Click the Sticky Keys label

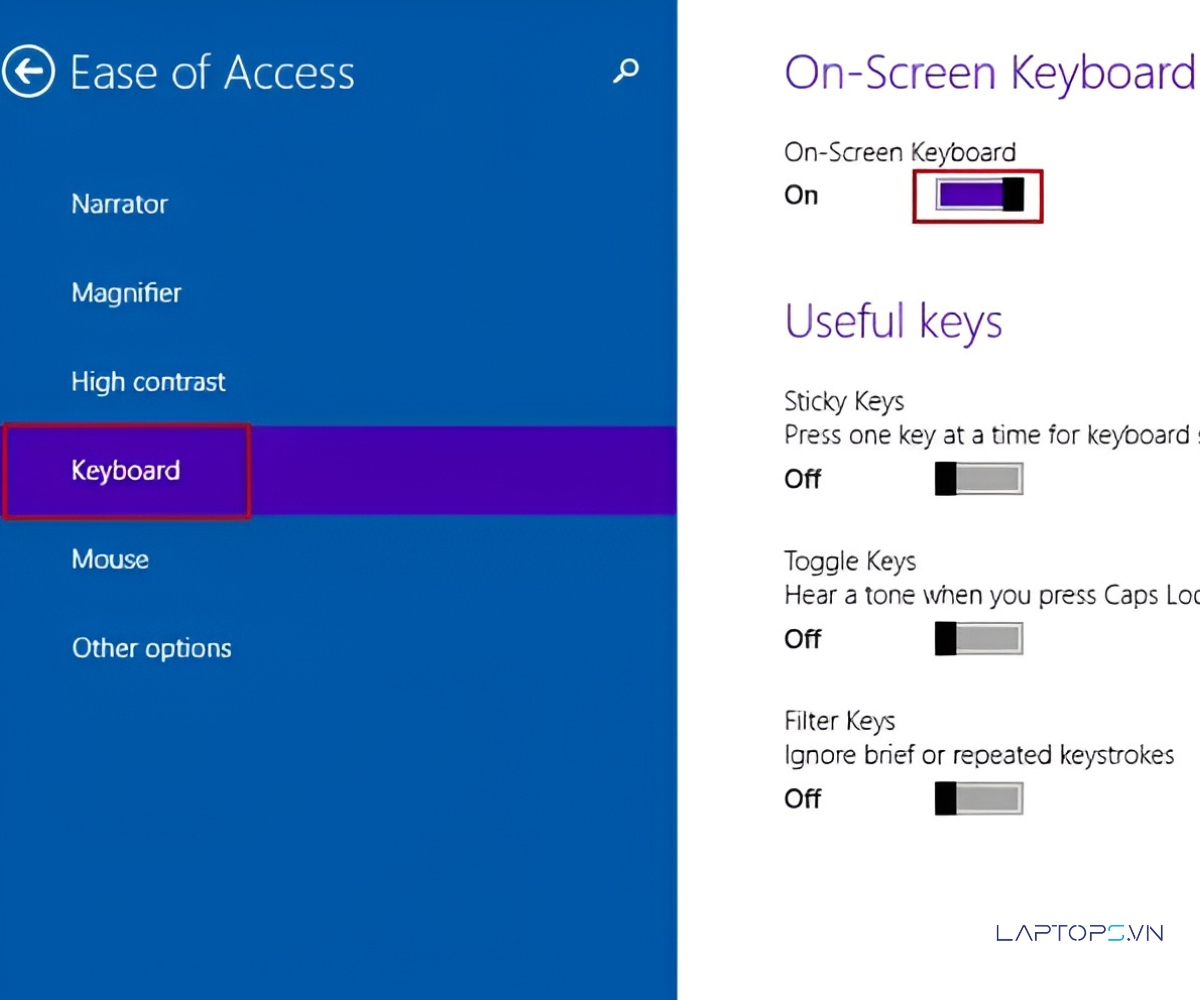844,402
